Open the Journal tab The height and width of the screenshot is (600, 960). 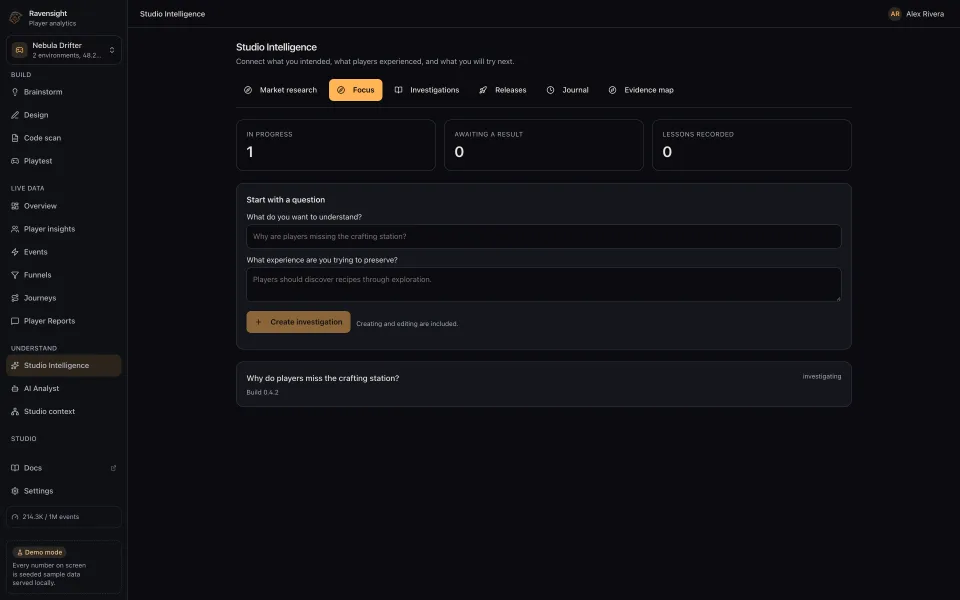[x=568, y=90]
